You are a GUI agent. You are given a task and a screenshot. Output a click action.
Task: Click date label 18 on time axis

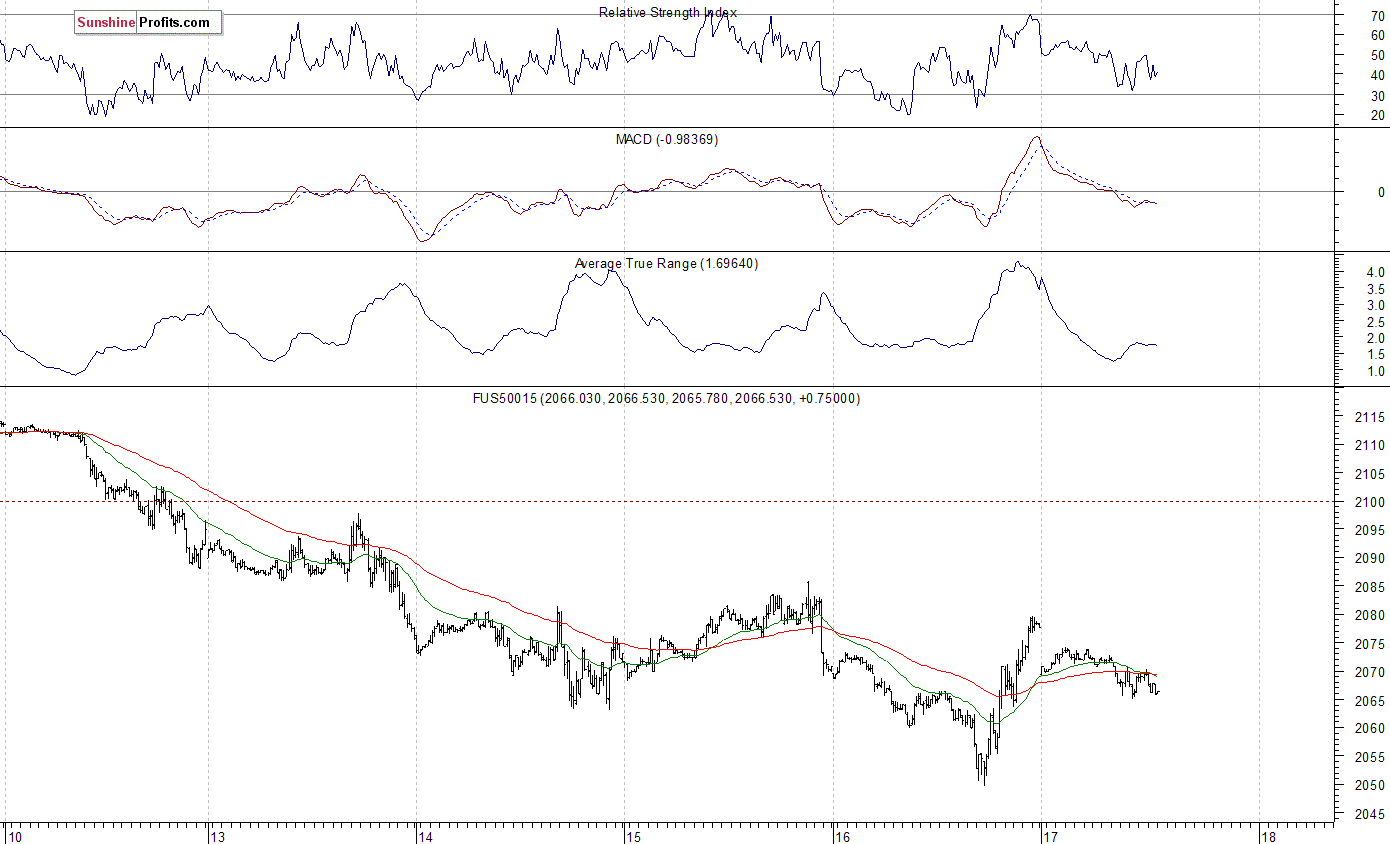(1268, 835)
